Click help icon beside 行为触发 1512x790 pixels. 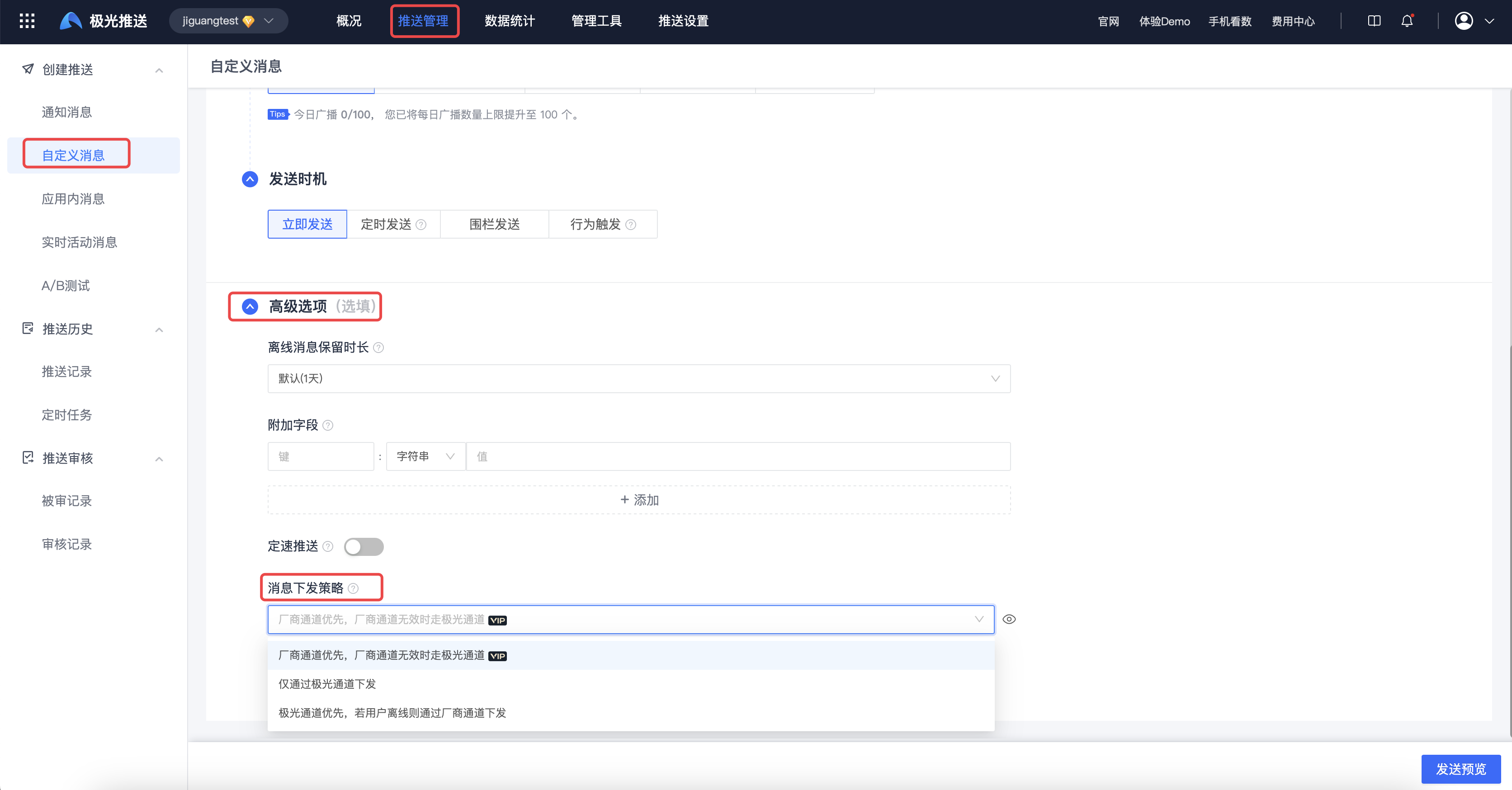pos(630,225)
